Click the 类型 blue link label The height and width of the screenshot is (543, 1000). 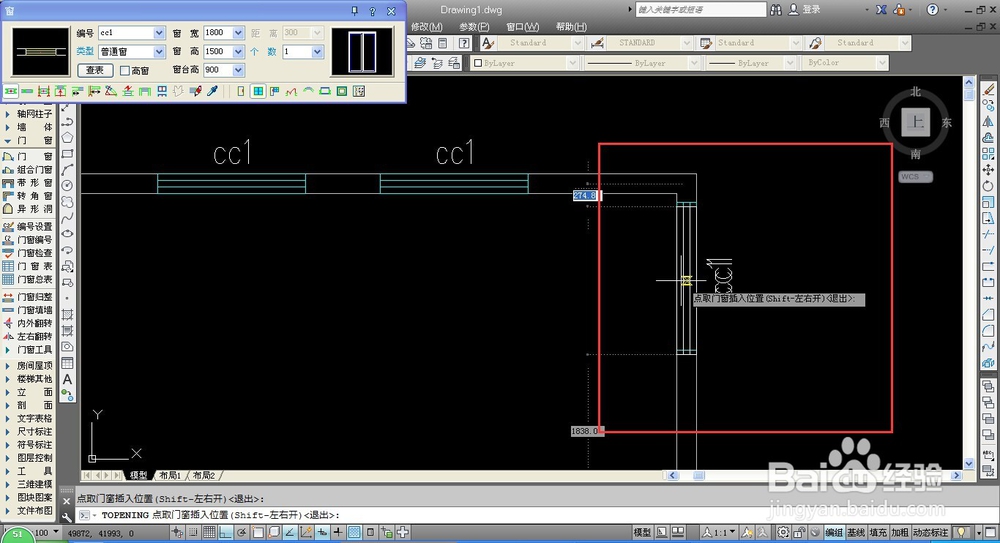click(85, 51)
